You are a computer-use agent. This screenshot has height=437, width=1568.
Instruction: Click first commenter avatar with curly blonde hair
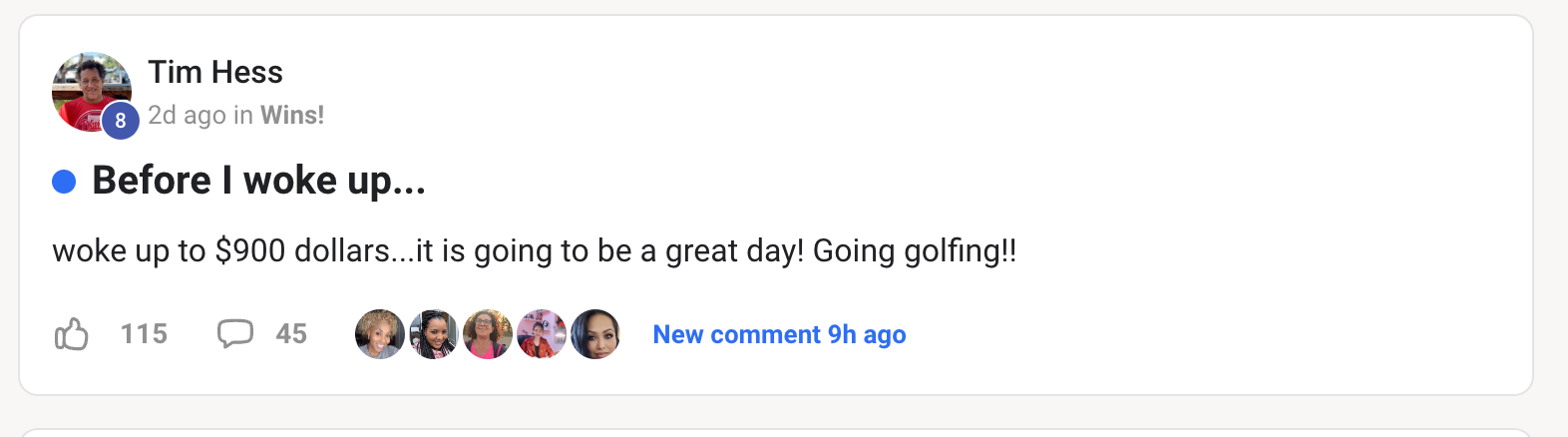pyautogui.click(x=380, y=334)
